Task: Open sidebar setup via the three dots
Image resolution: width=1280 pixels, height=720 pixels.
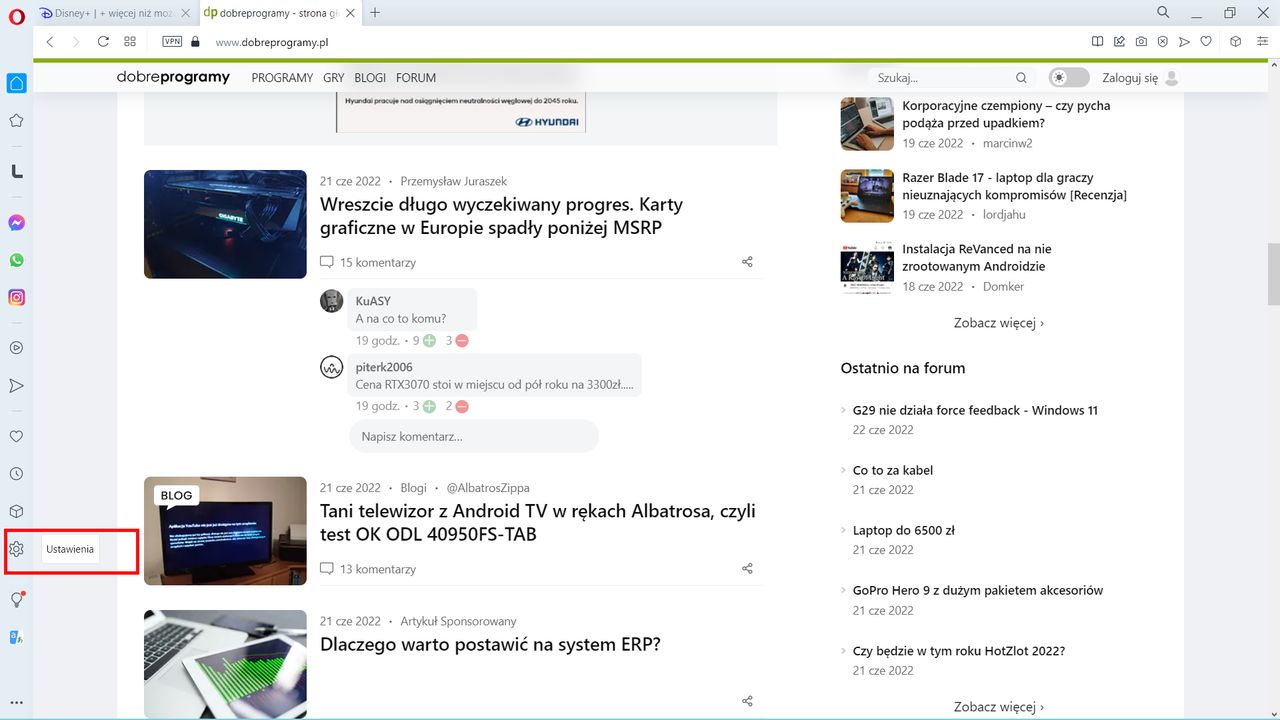Action: (x=16, y=701)
